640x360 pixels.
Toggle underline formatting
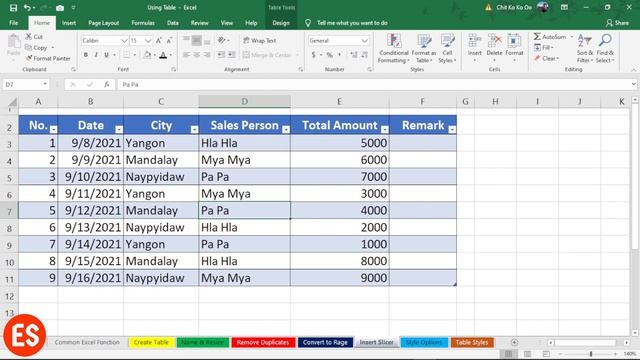[106, 55]
